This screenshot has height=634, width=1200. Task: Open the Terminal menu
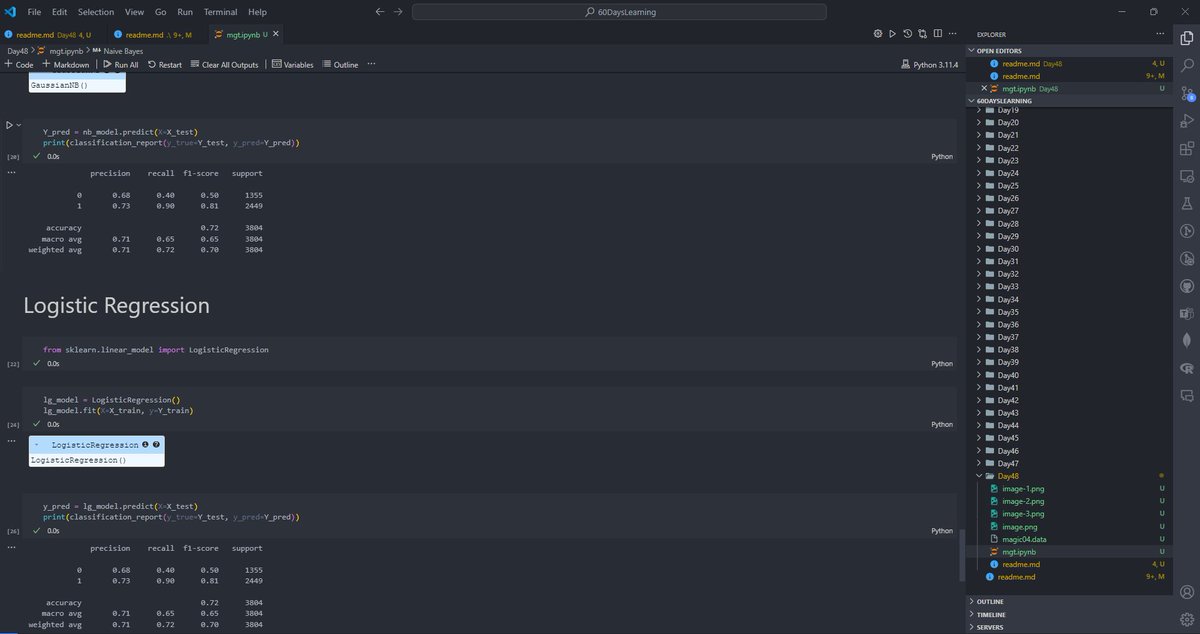(x=221, y=12)
